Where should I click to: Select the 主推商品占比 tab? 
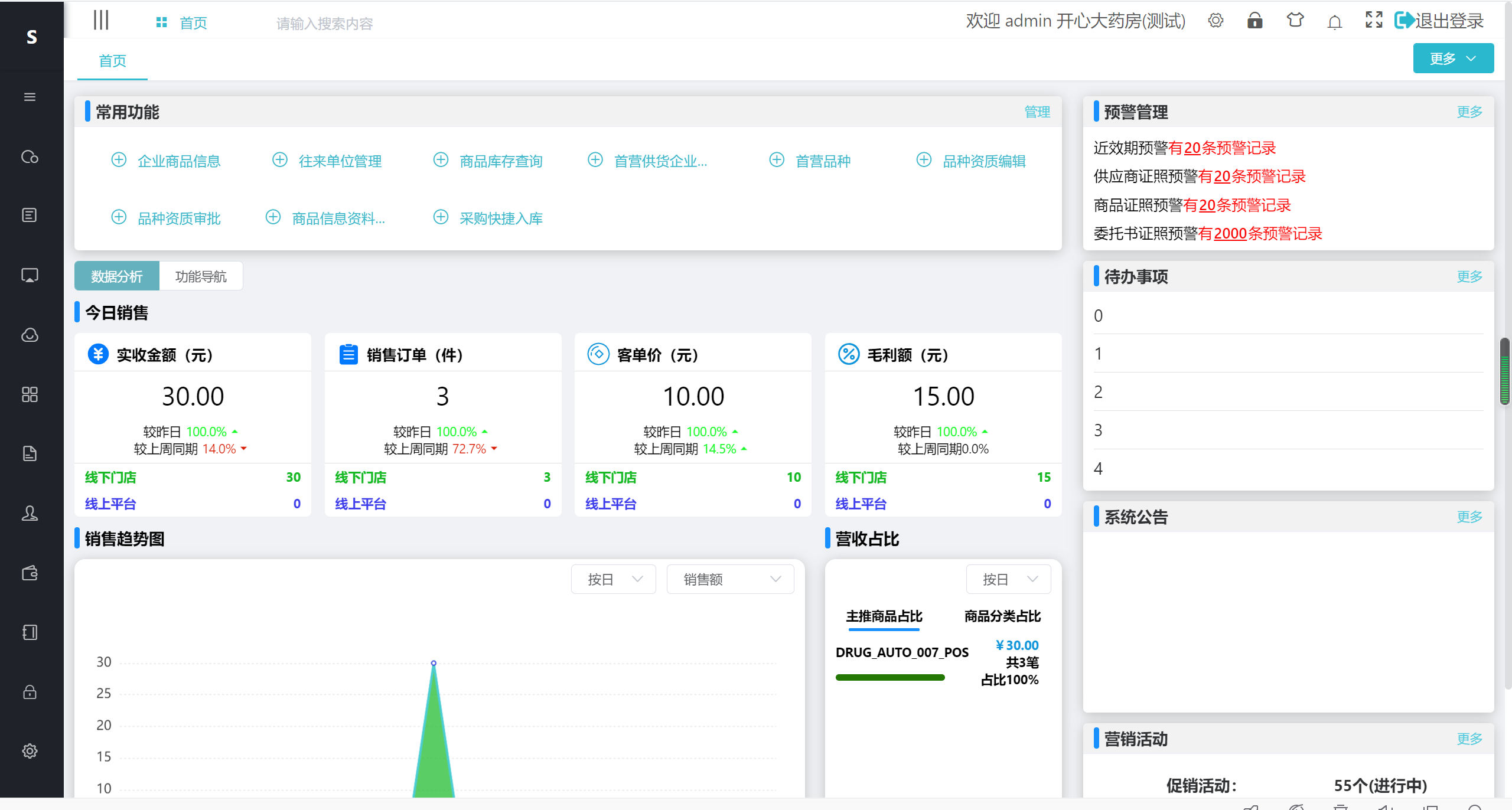click(884, 616)
